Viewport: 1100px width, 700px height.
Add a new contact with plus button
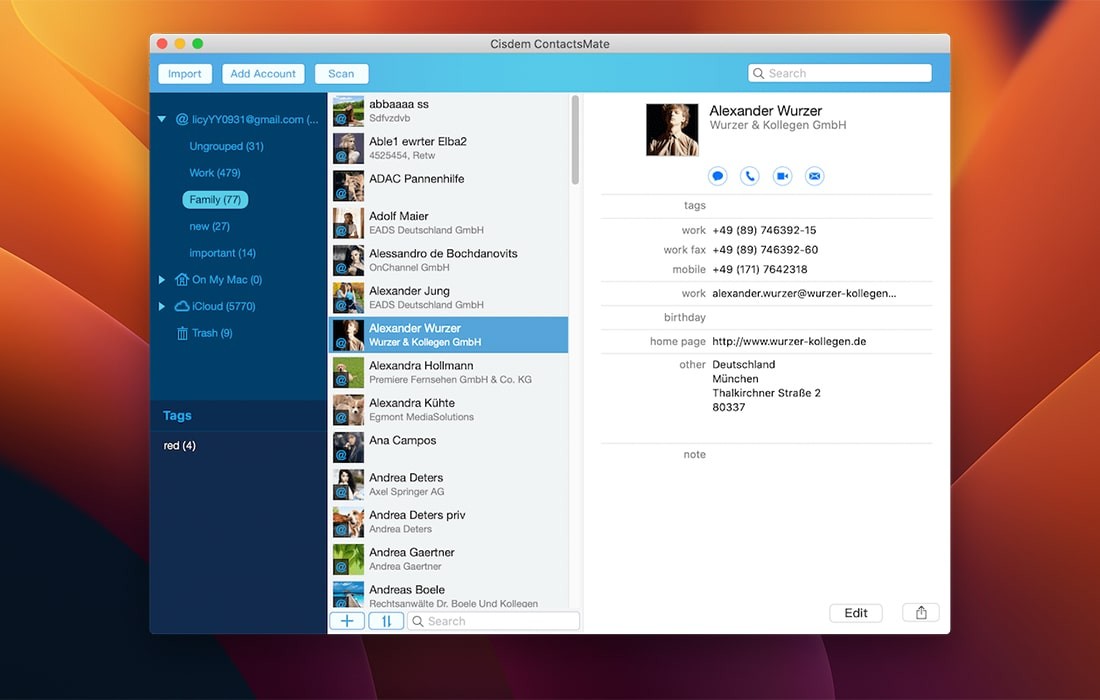347,621
